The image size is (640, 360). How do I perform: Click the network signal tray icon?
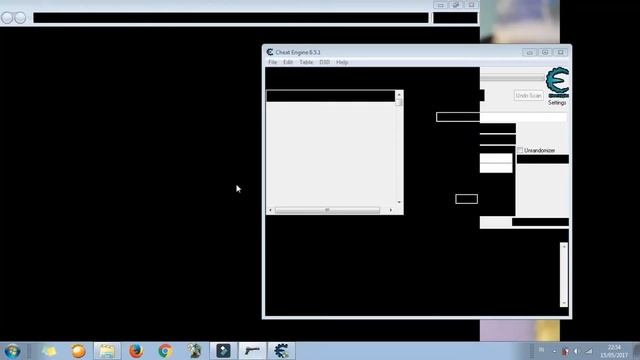coord(589,351)
